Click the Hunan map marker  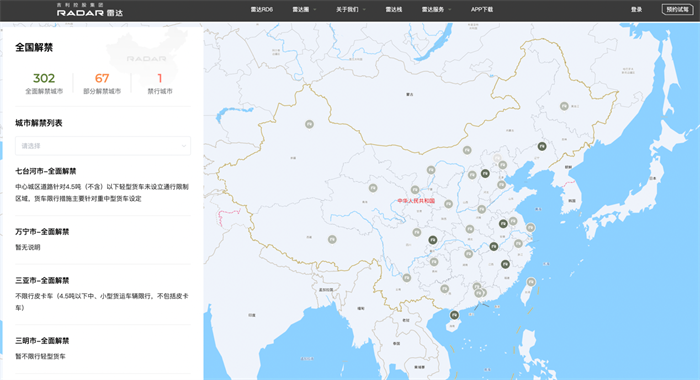[468, 254]
